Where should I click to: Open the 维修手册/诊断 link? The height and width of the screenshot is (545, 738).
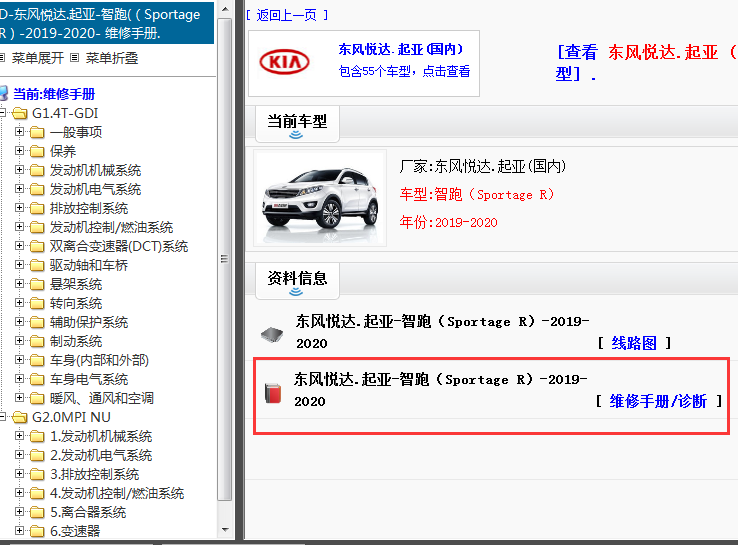pyautogui.click(x=658, y=401)
